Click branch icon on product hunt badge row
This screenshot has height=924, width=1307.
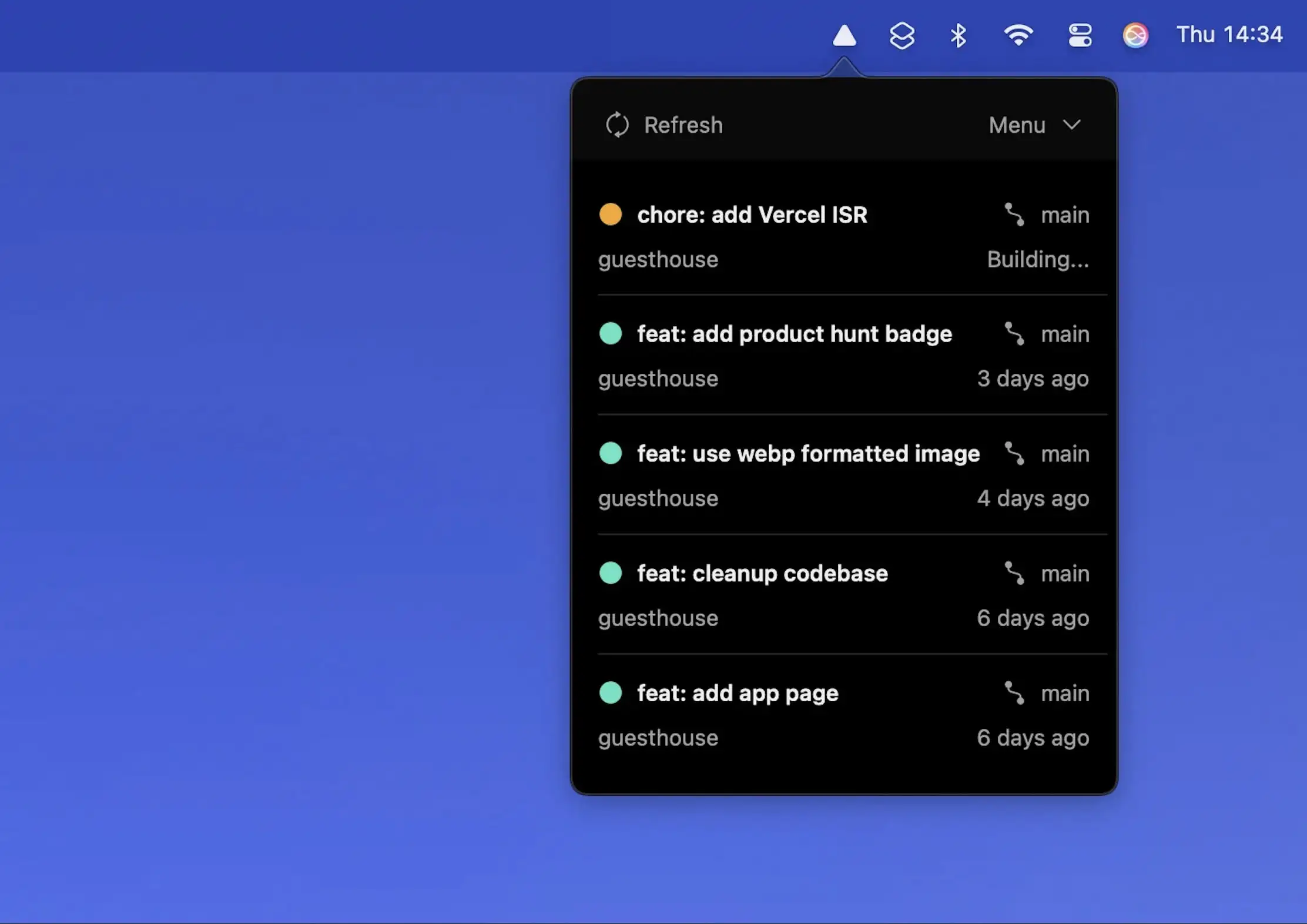coord(1014,334)
